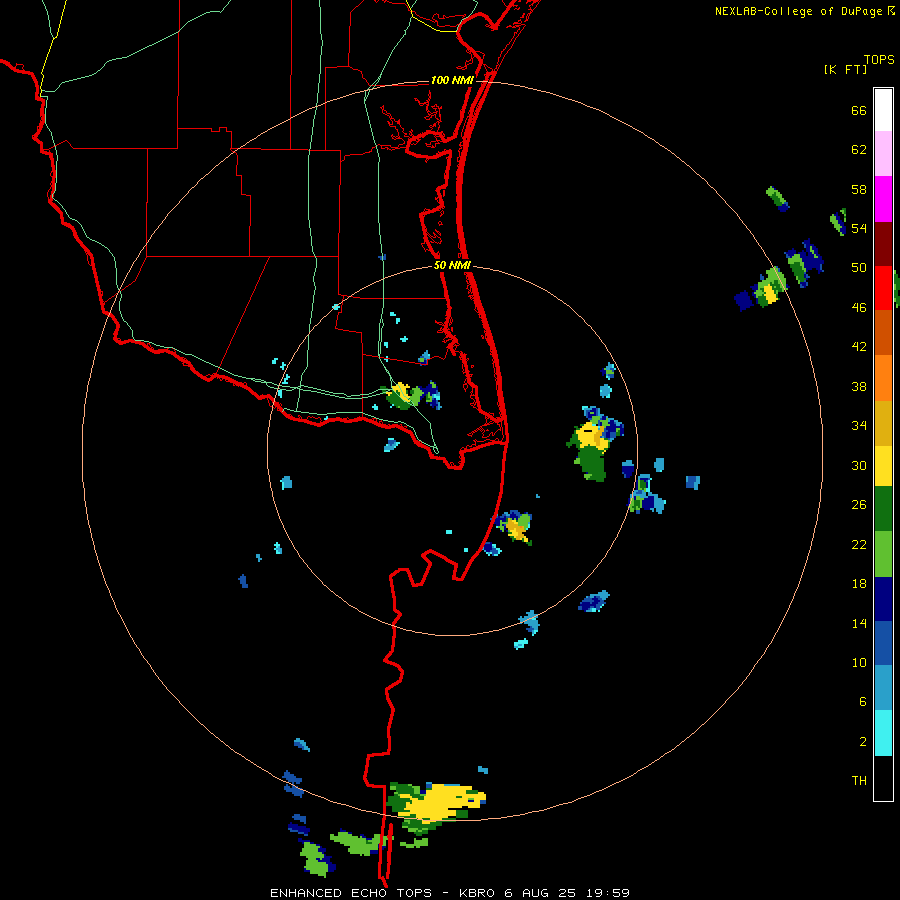This screenshot has width=900, height=900.
Task: Click the navy blue legend swatch
Action: (x=883, y=599)
